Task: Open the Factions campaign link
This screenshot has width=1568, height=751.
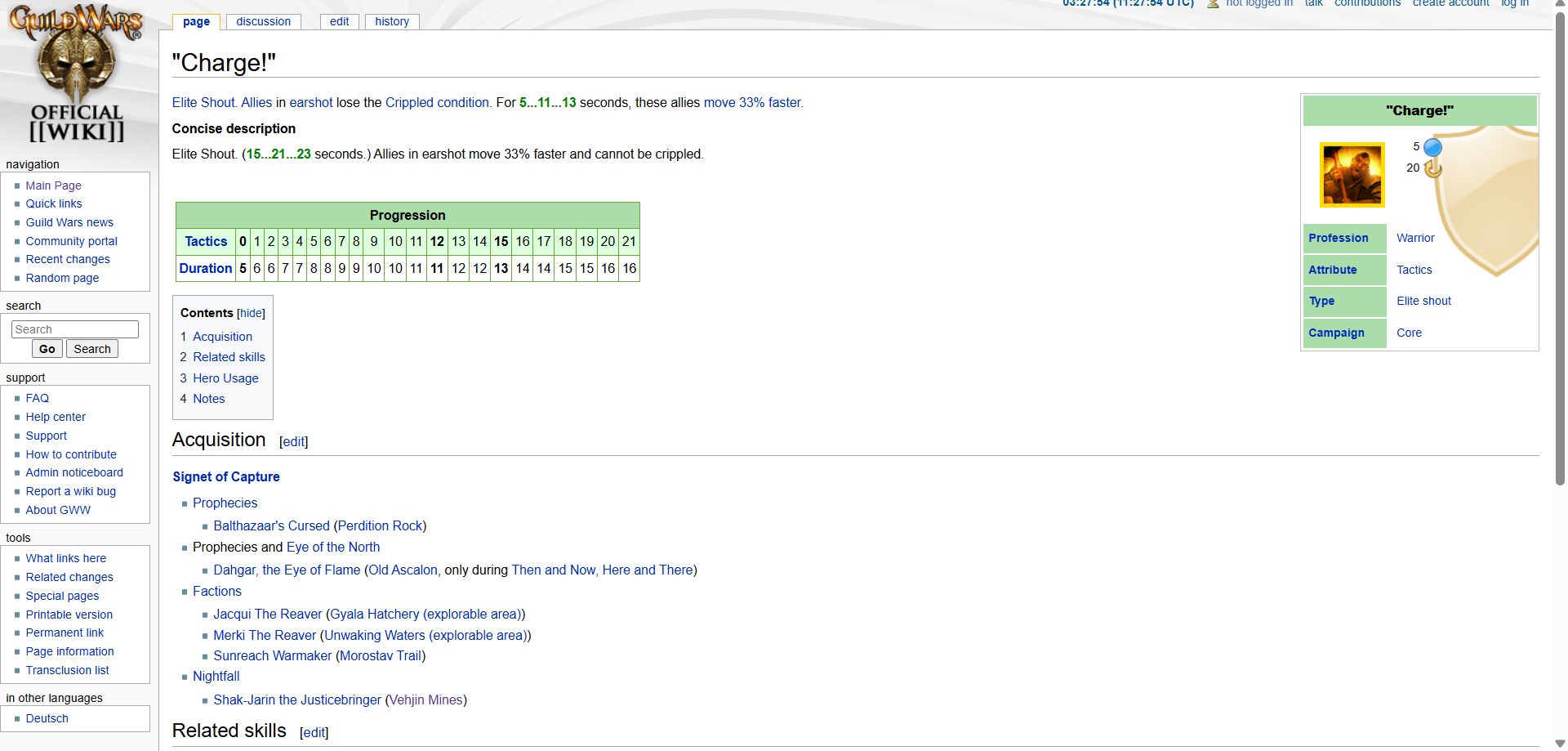Action: pos(217,591)
